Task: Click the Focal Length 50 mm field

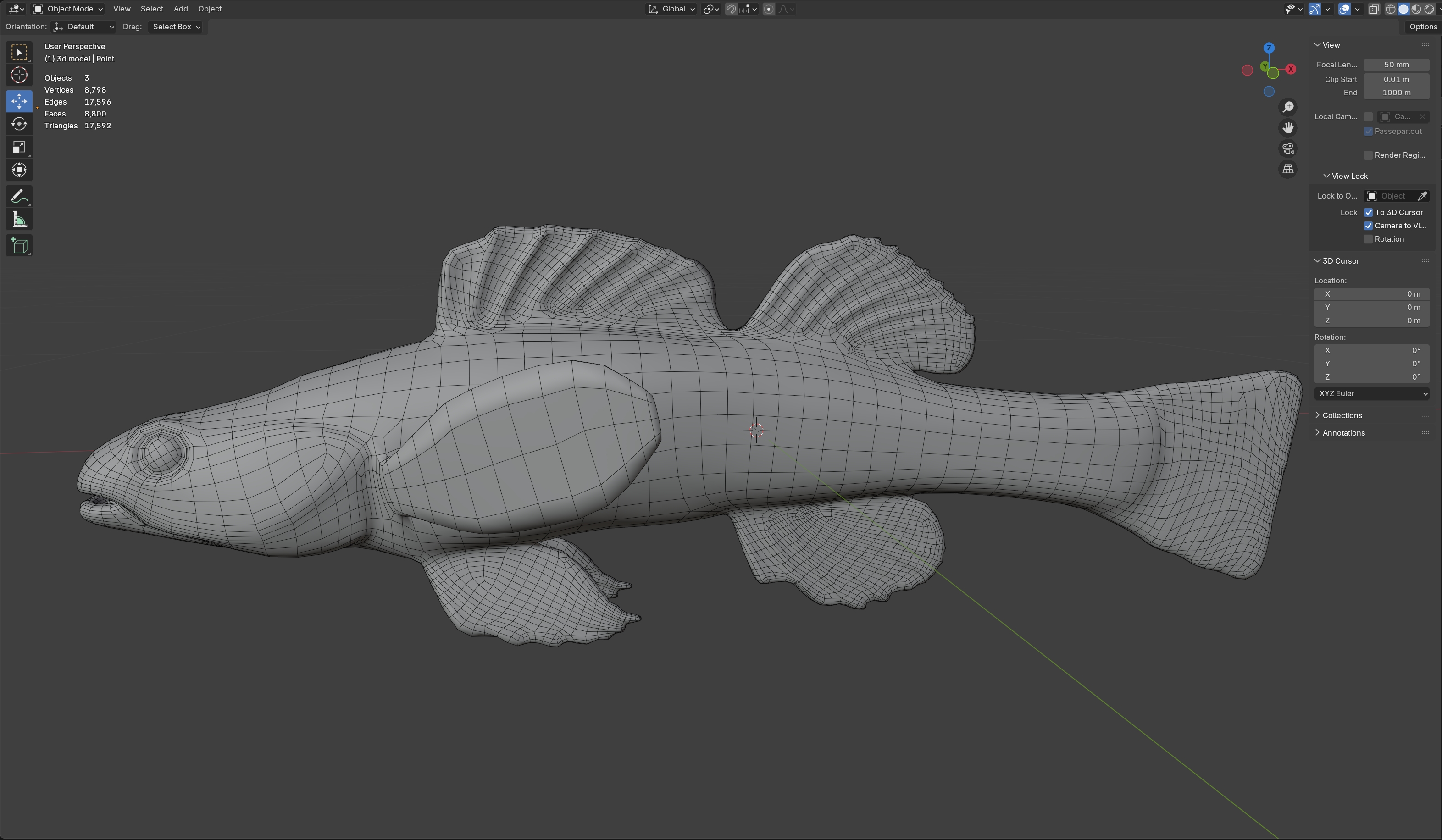Action: coord(1396,65)
